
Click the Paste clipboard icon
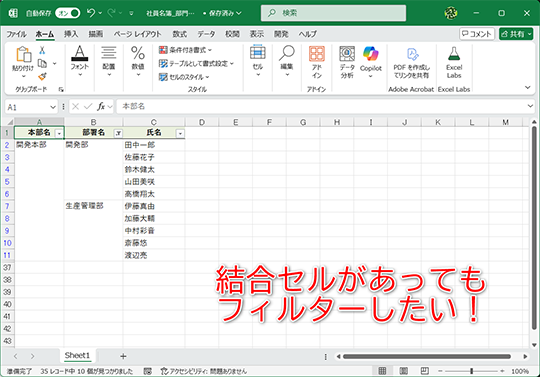[23, 54]
